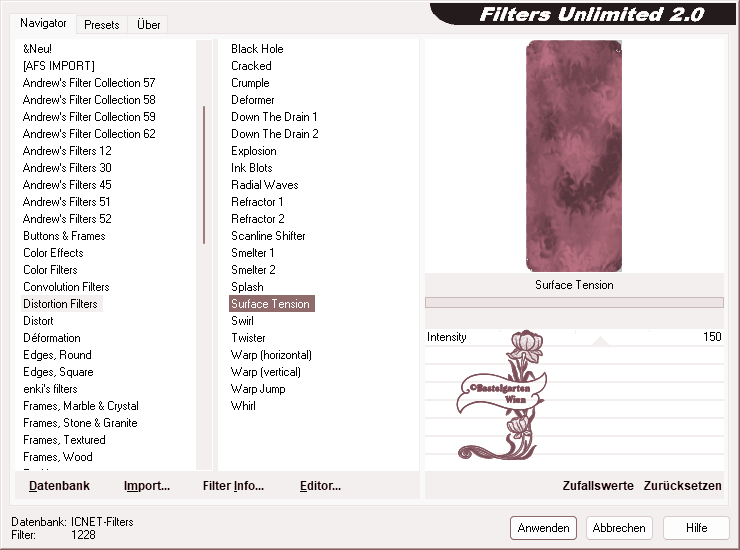Open Hilfe help button

pyautogui.click(x=696, y=528)
